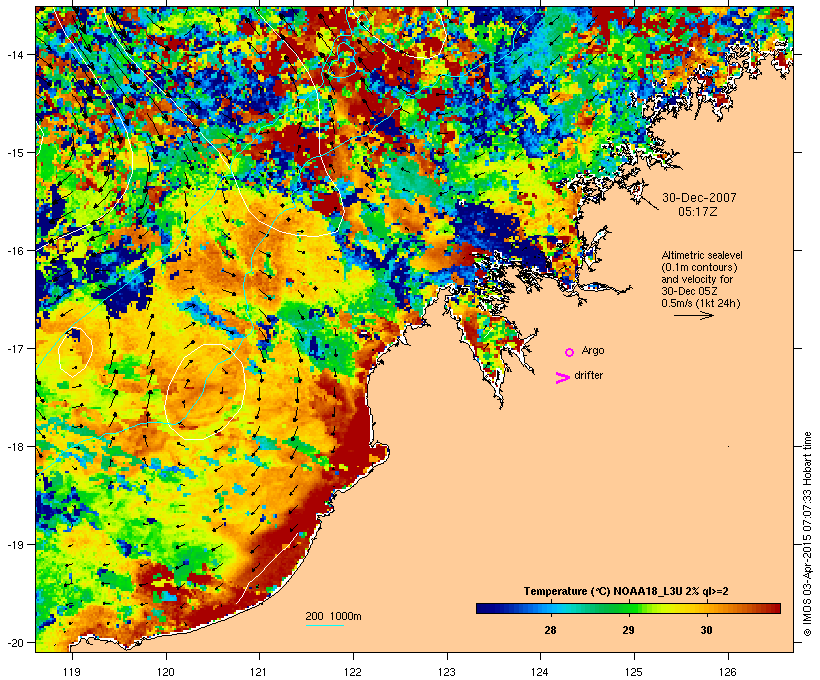Click the latitude label '-16'
This screenshot has width=820, height=680.
pos(14,251)
